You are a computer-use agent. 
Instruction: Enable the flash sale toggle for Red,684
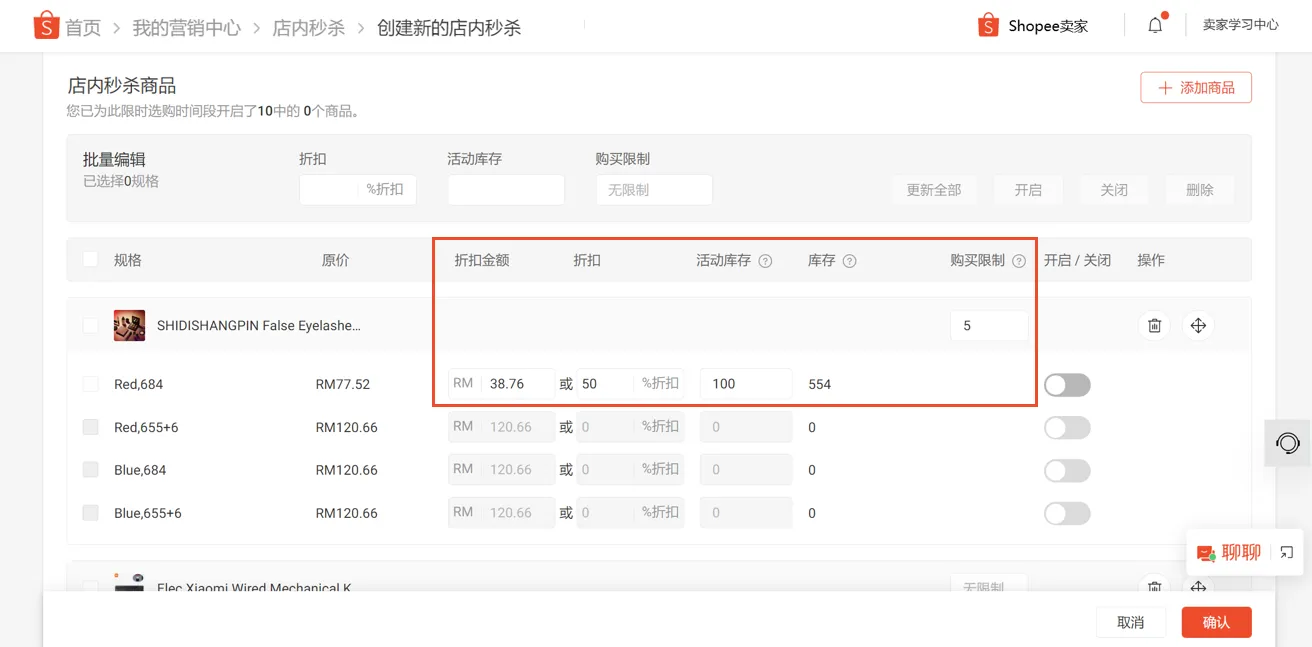click(1067, 384)
